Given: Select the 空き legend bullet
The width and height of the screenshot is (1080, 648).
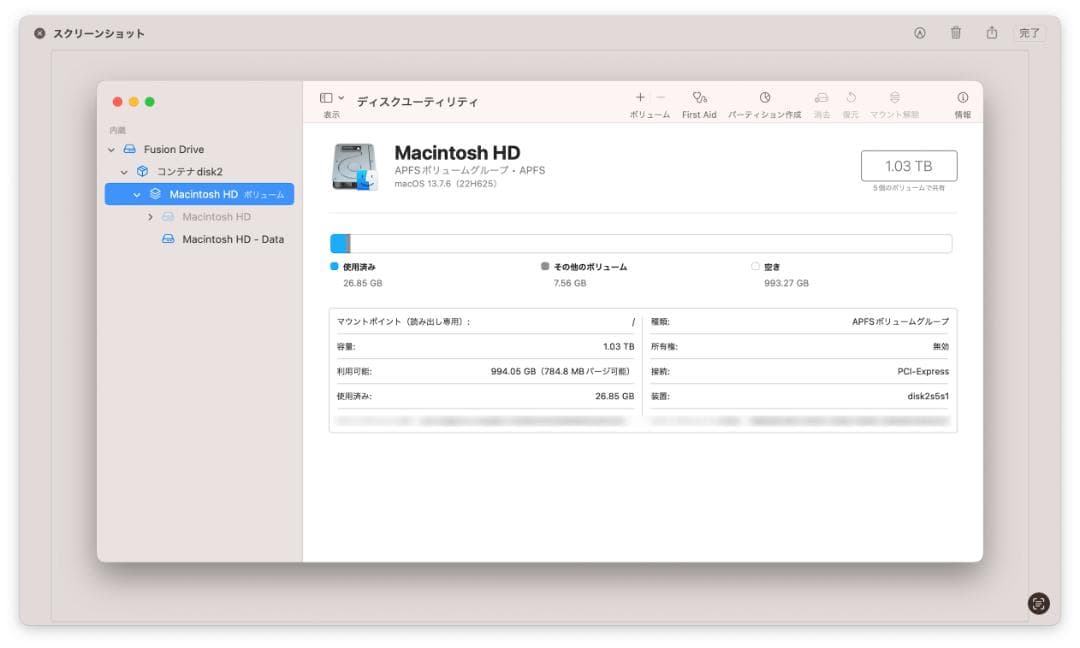Looking at the screenshot, I should pos(755,265).
